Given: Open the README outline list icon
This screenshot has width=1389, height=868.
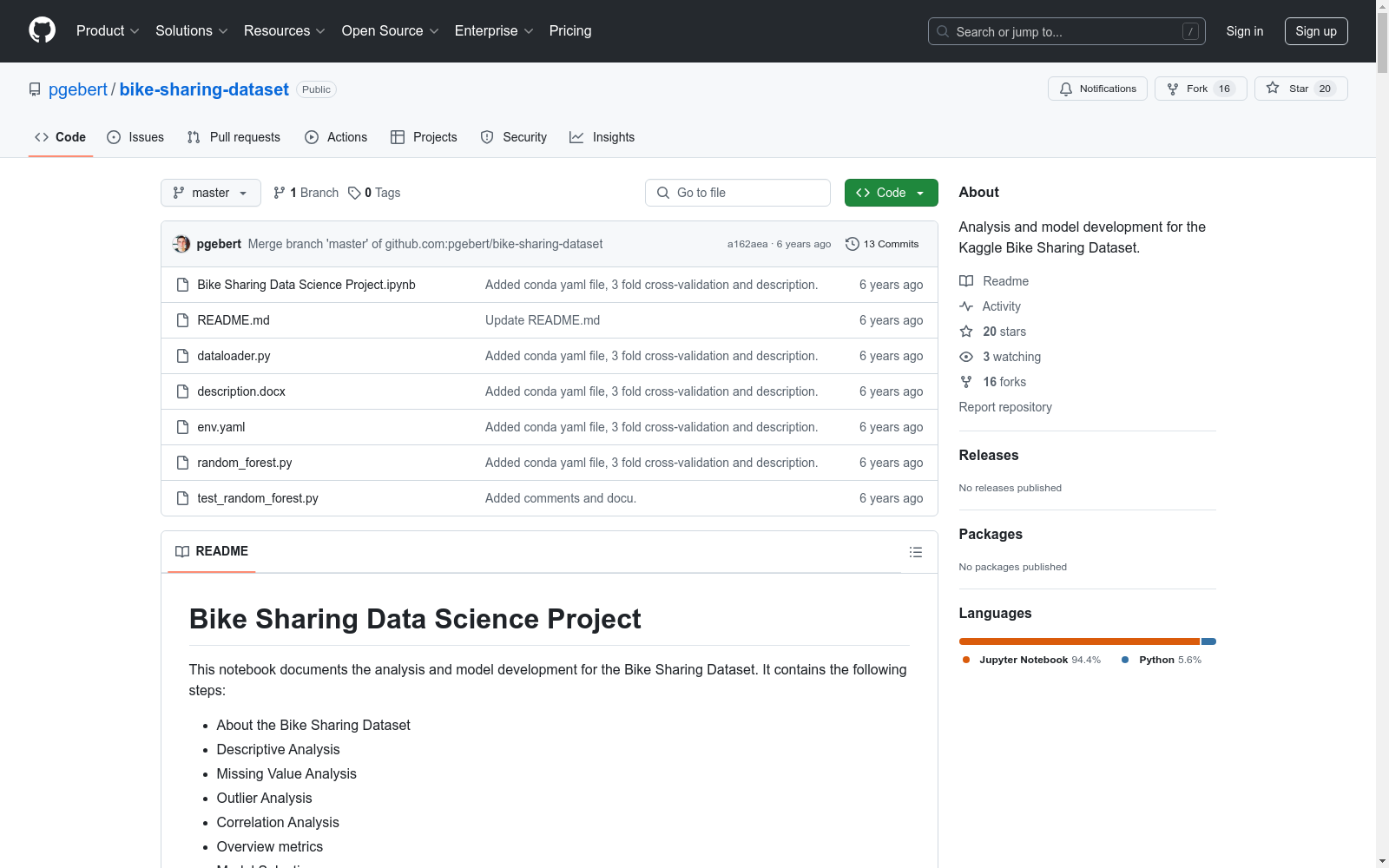Looking at the screenshot, I should point(916,552).
